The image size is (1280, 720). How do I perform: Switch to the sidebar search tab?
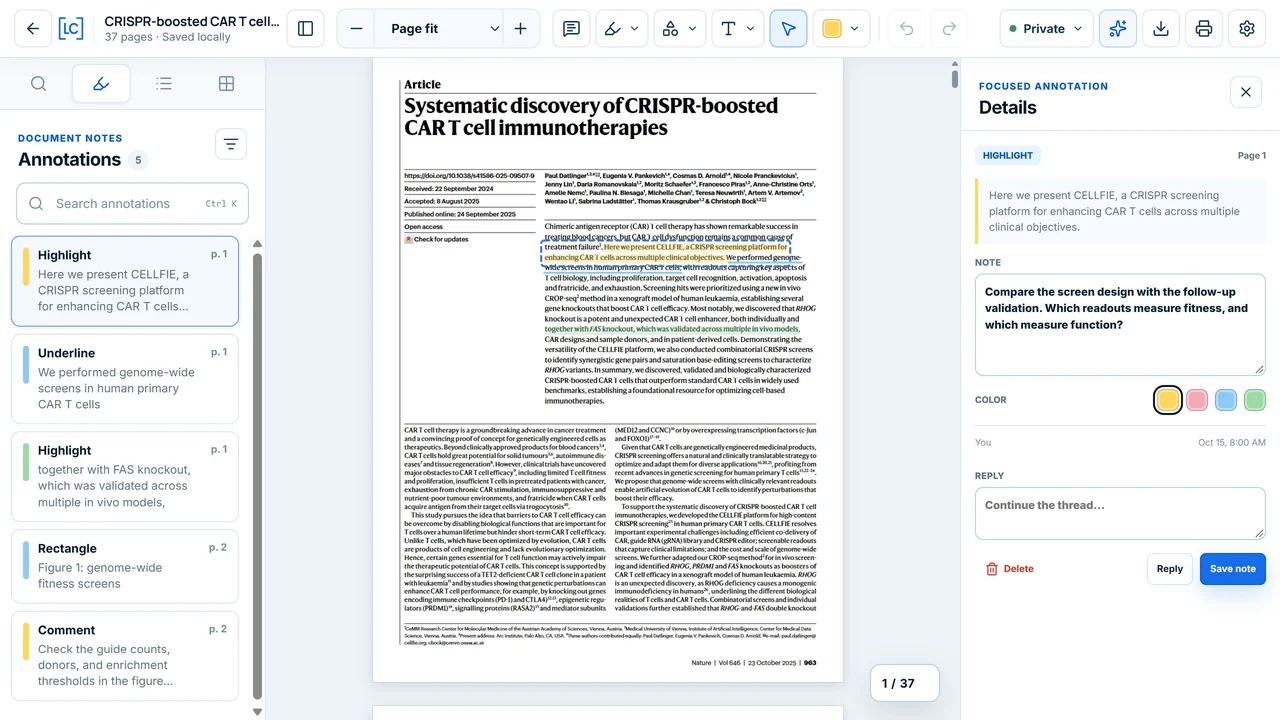tap(38, 84)
